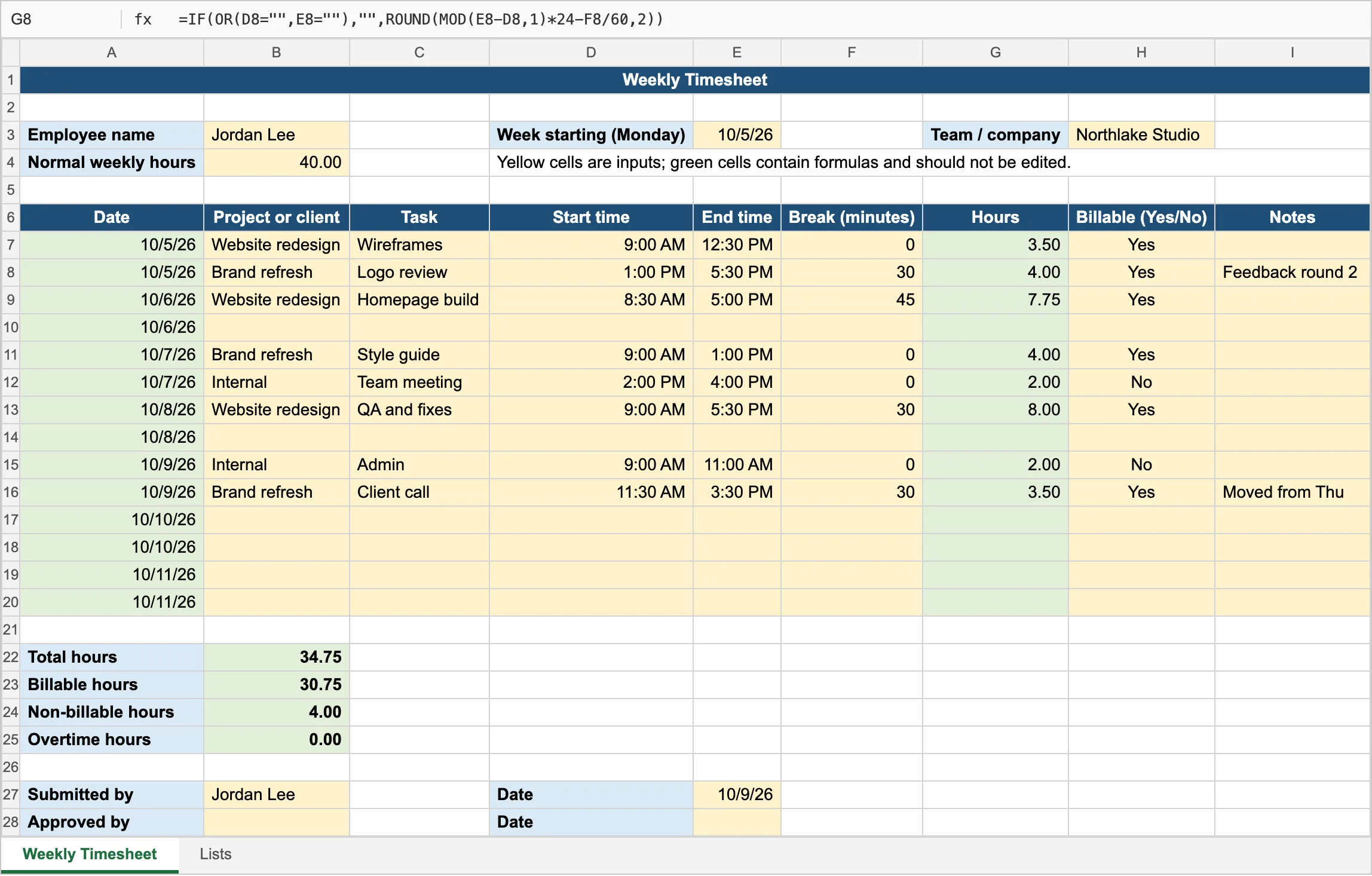
Task: Select the week starting date 10/5/26 in row 3
Action: click(x=737, y=135)
